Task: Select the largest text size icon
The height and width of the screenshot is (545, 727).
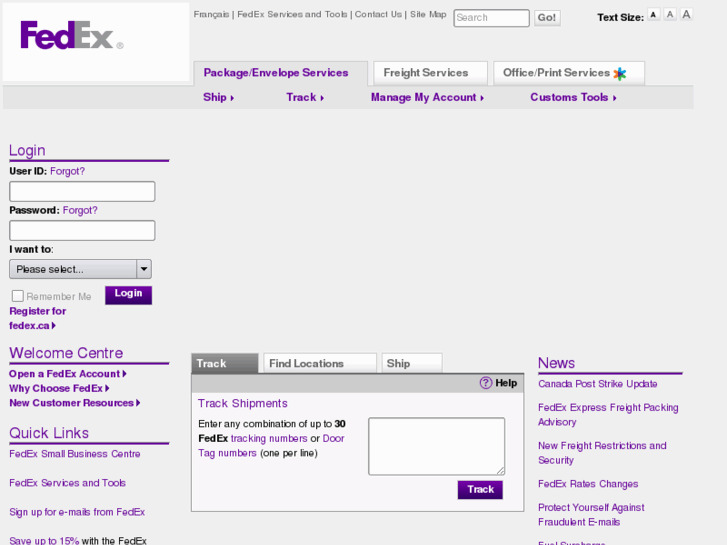Action: click(x=686, y=14)
